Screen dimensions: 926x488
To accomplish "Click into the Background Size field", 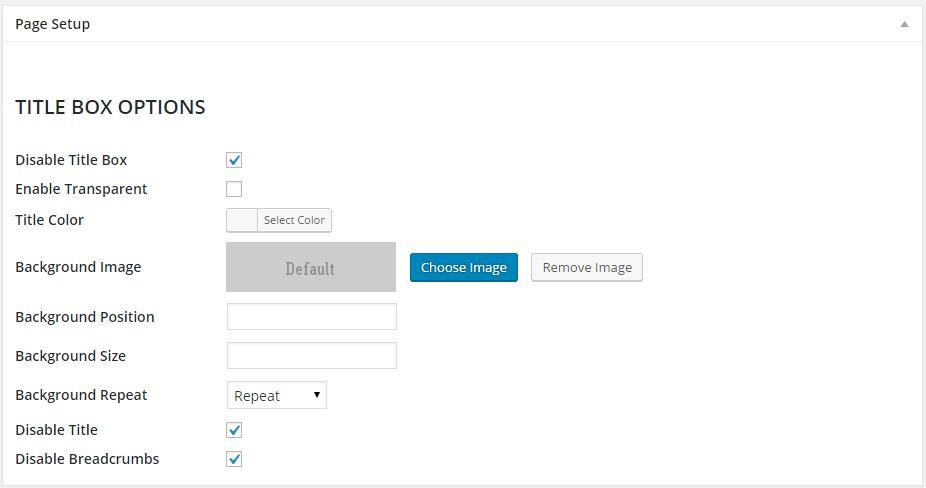I will point(312,356).
